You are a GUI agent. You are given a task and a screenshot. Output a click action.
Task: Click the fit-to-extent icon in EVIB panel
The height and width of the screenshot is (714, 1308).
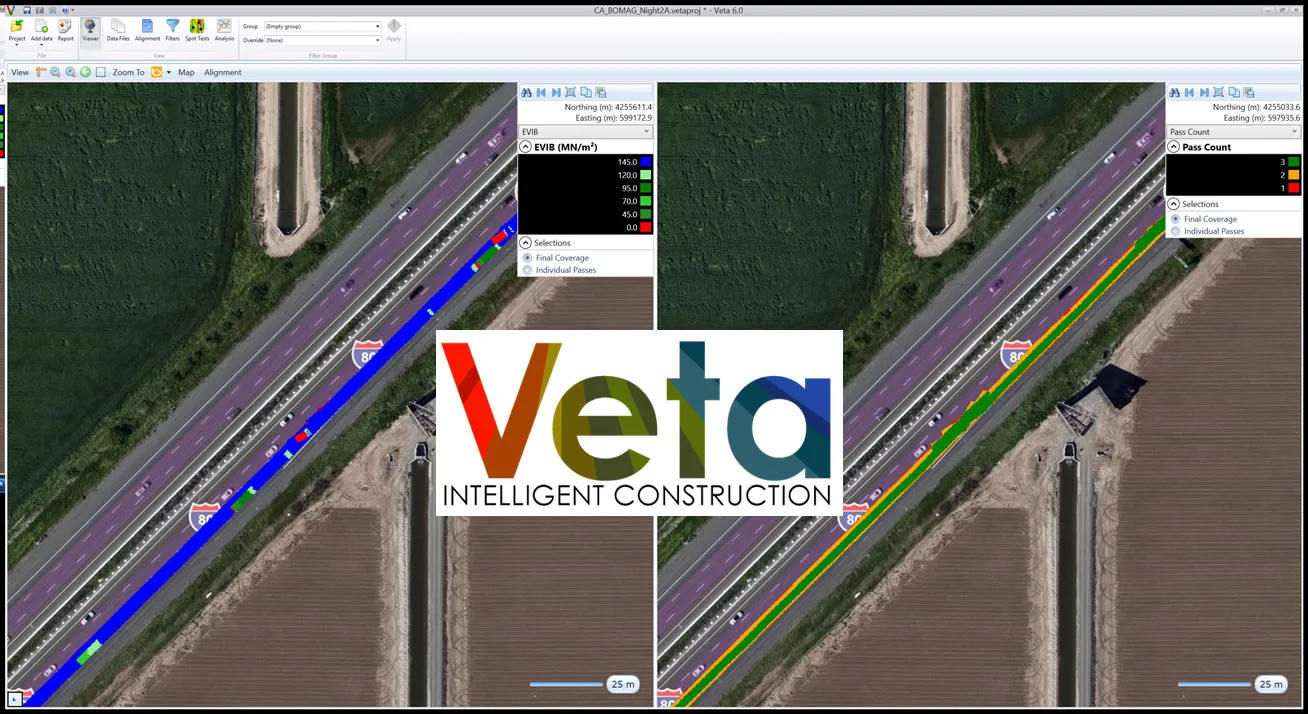click(x=571, y=92)
